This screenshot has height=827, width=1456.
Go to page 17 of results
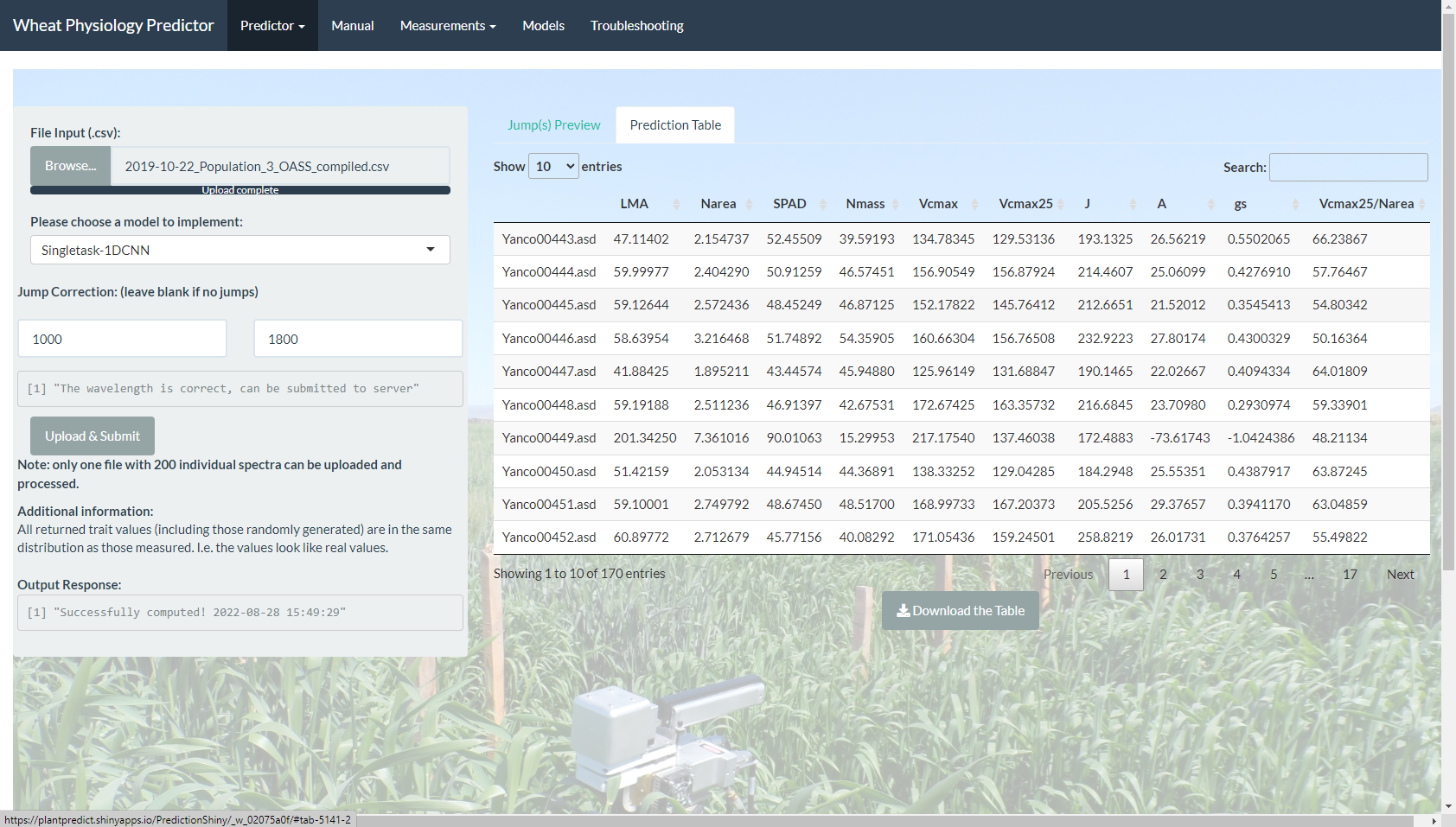click(x=1349, y=575)
